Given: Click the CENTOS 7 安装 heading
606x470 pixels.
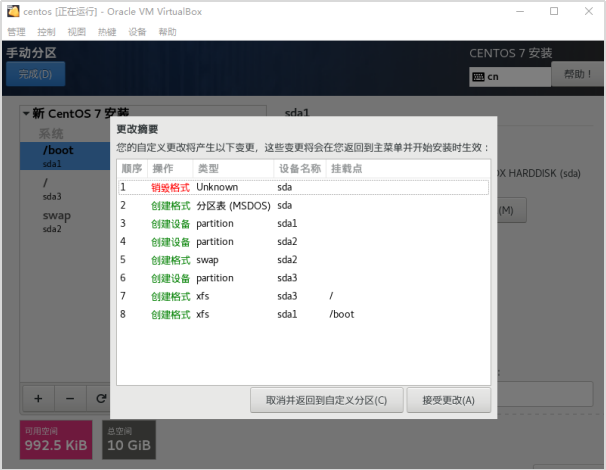Looking at the screenshot, I should coord(511,53).
